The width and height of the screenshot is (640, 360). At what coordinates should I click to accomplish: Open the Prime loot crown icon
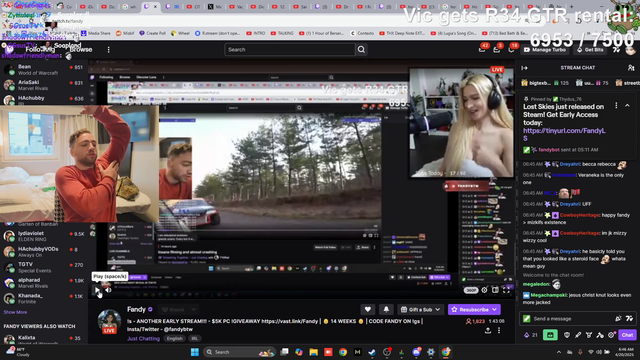click(482, 49)
